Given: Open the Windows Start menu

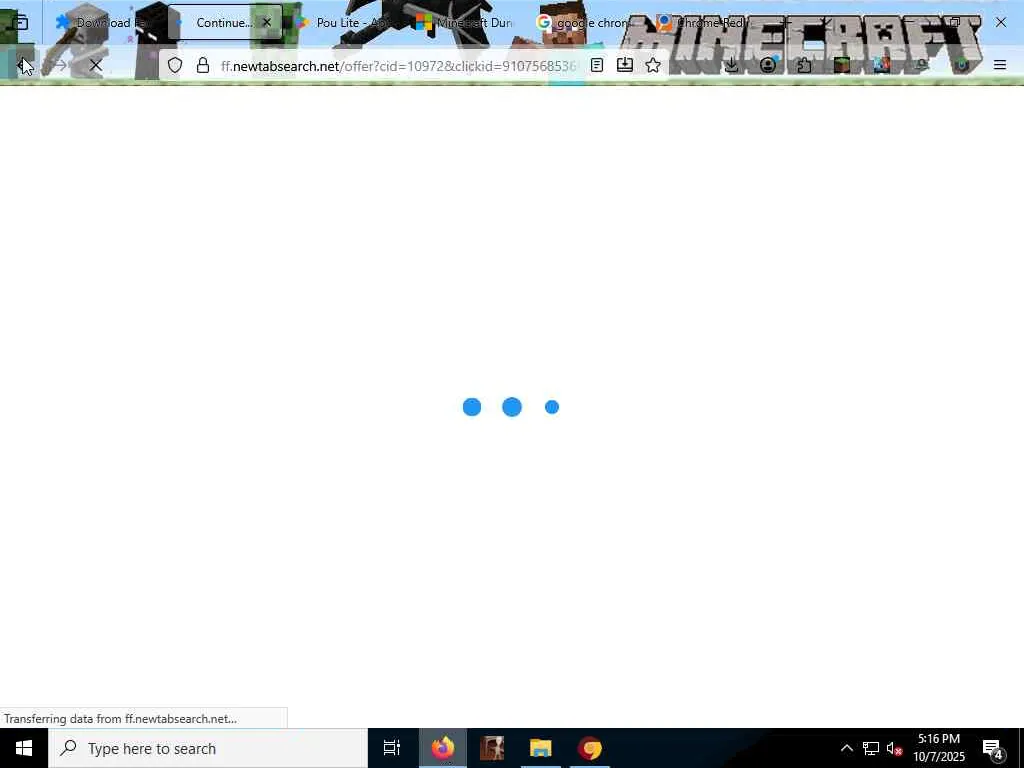Looking at the screenshot, I should [24, 748].
